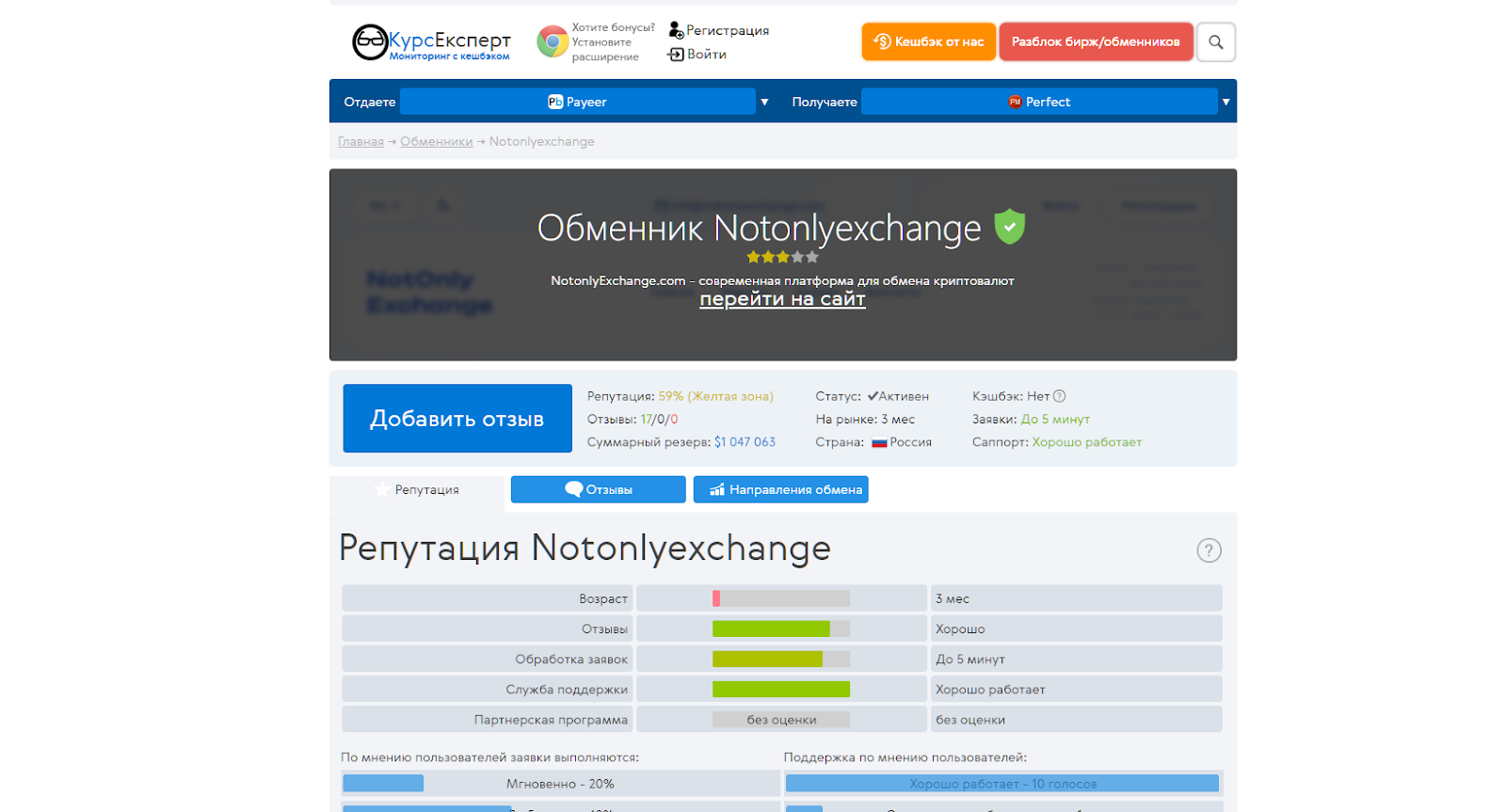
Task: Click До 5 минут in Заявки field
Action: click(x=1055, y=420)
